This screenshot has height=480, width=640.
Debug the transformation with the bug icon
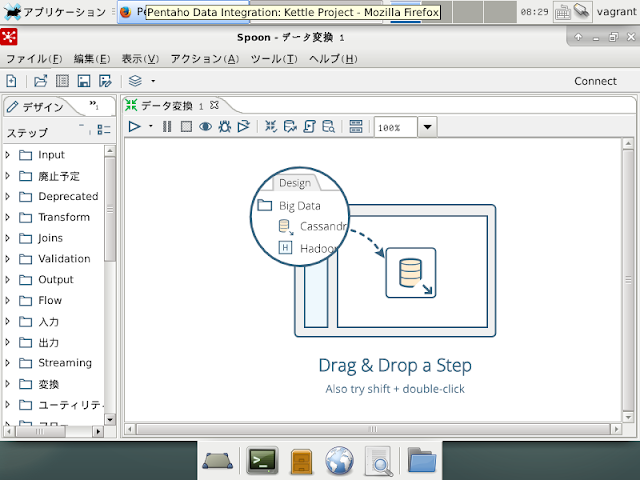coord(224,127)
